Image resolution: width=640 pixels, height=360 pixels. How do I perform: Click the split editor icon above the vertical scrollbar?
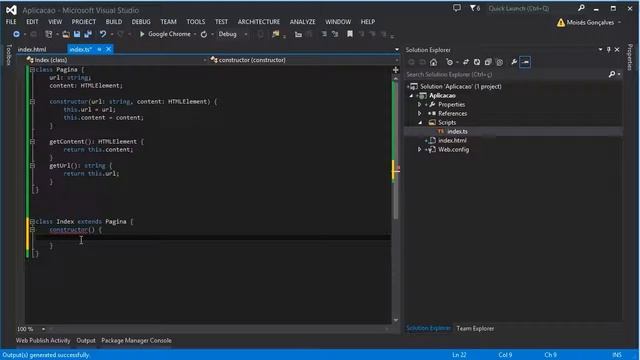[x=396, y=70]
